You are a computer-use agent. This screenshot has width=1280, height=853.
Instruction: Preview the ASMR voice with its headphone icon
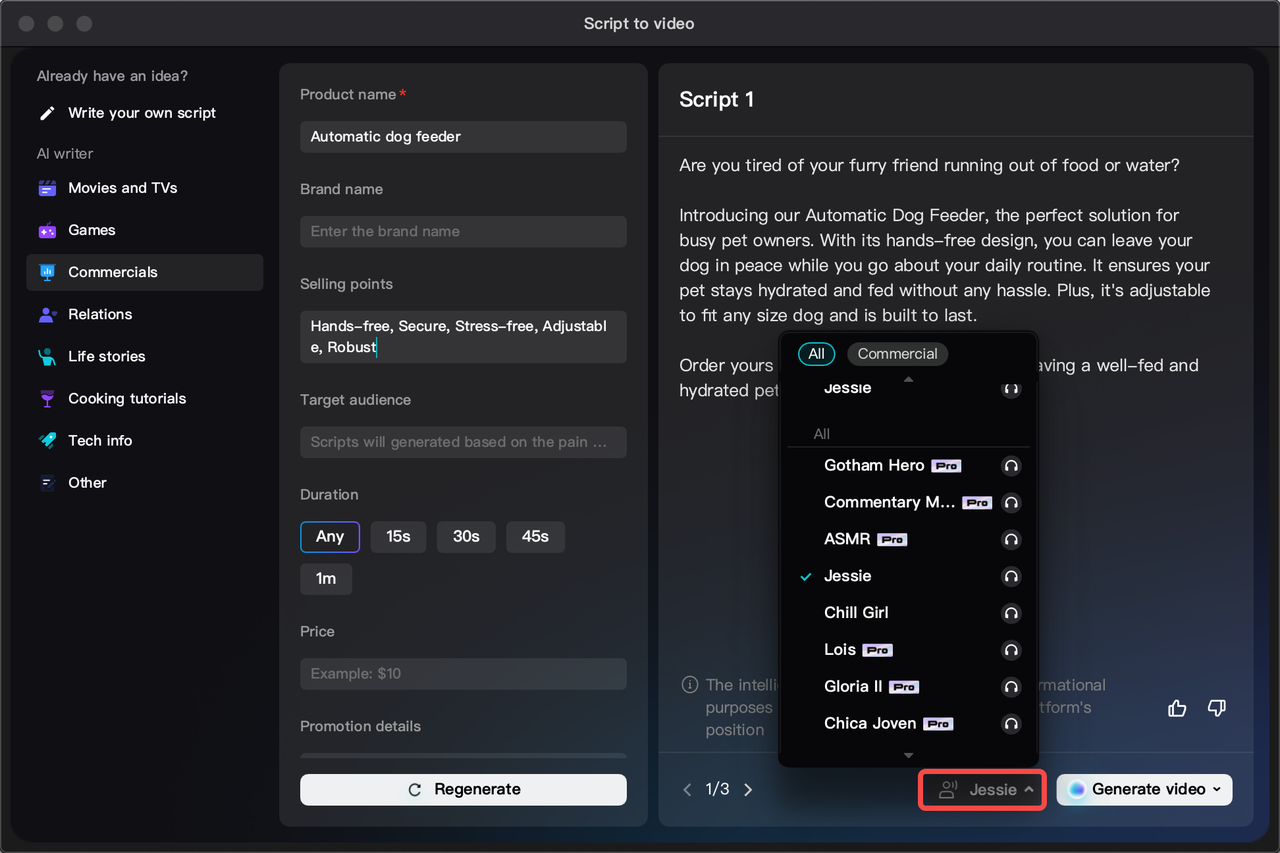tap(1011, 539)
